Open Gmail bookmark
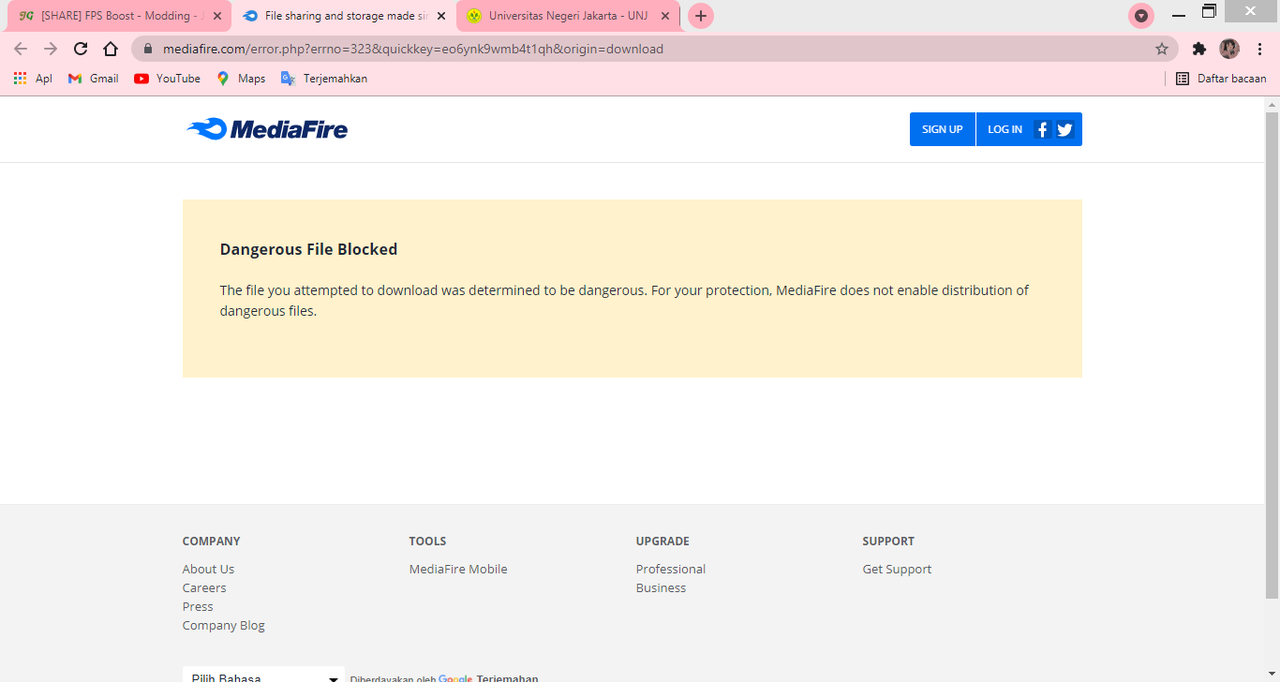The width and height of the screenshot is (1280, 682). click(x=93, y=78)
